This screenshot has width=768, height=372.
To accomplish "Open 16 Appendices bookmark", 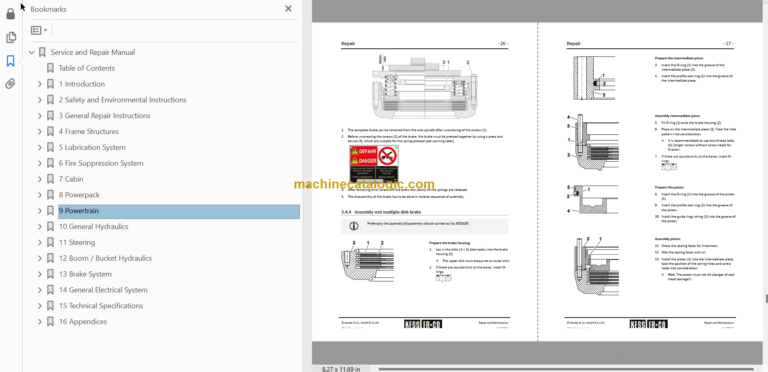I will pyautogui.click(x=83, y=322).
